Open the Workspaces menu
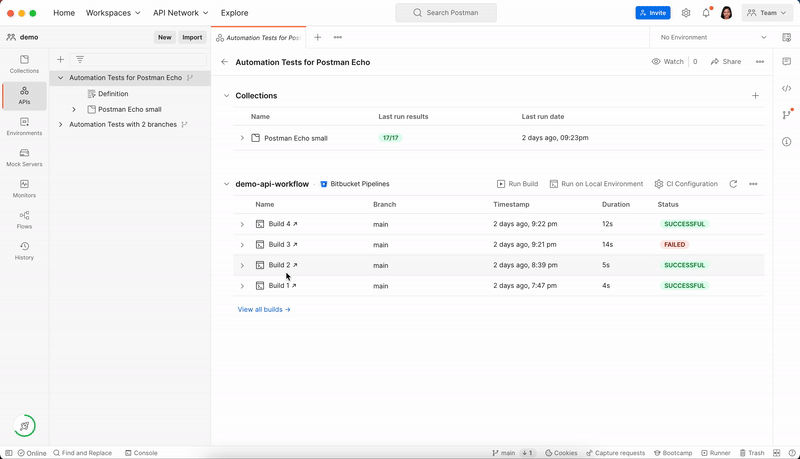 tap(113, 13)
